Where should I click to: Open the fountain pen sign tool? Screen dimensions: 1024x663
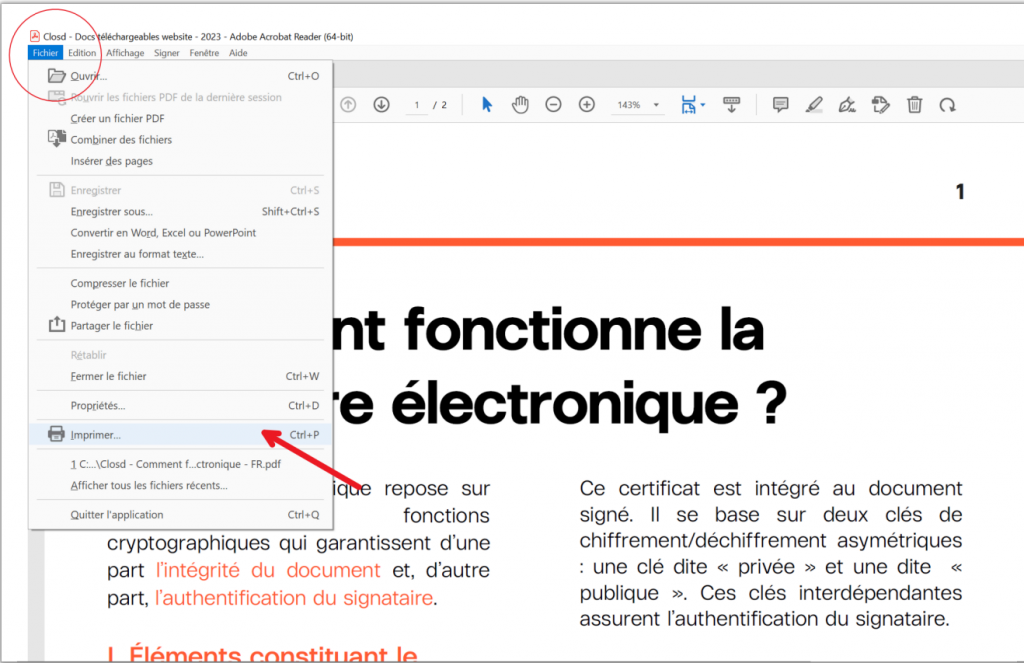coord(847,105)
